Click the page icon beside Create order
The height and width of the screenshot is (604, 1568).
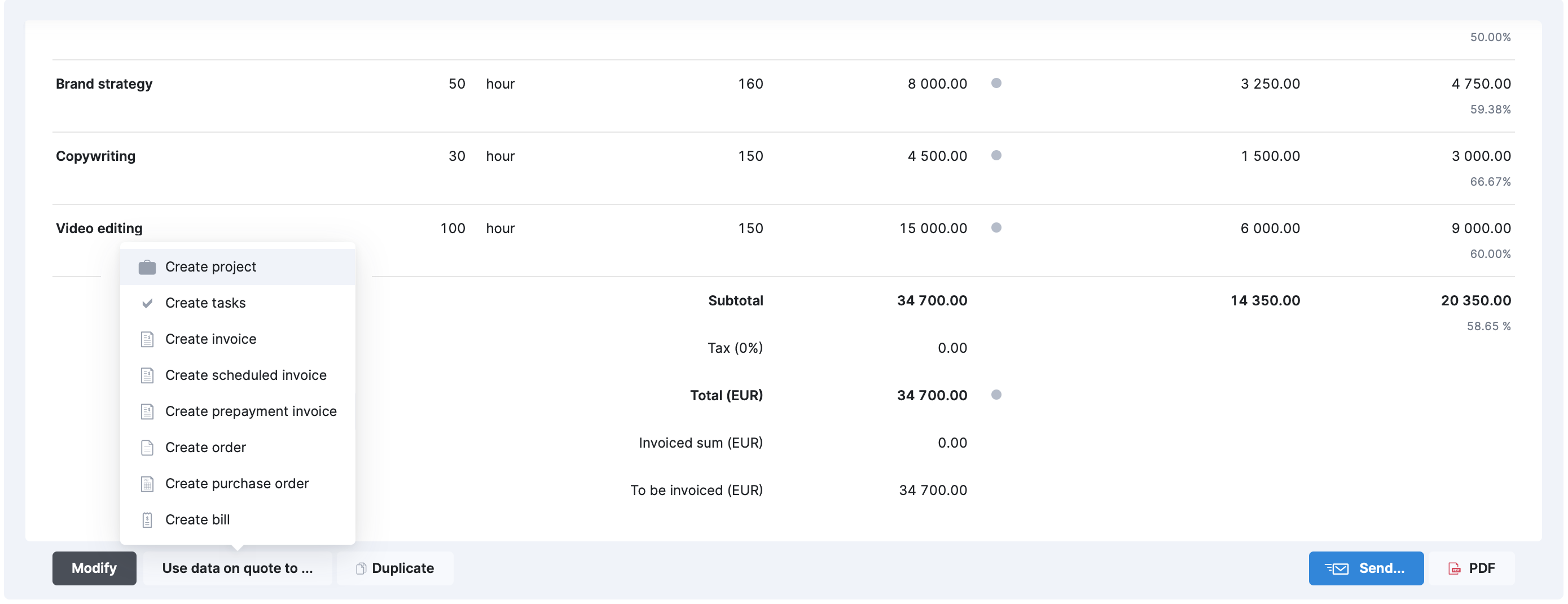[147, 448]
